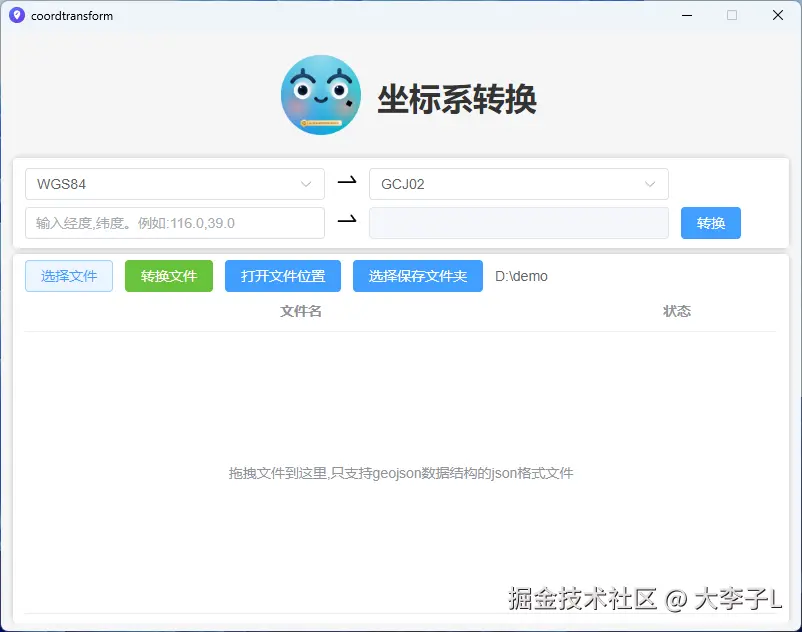Click the D:\demo save path text
Viewport: 802px width, 632px height.
tap(519, 276)
